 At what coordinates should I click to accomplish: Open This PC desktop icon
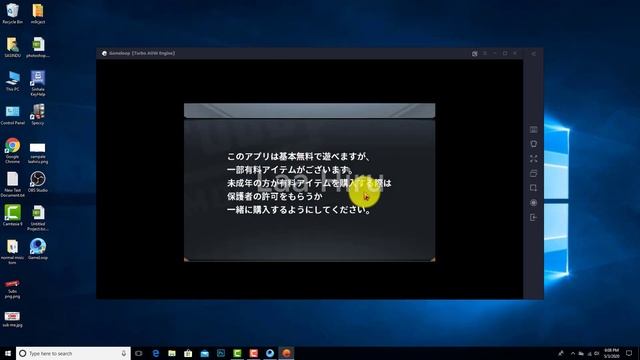pyautogui.click(x=13, y=81)
